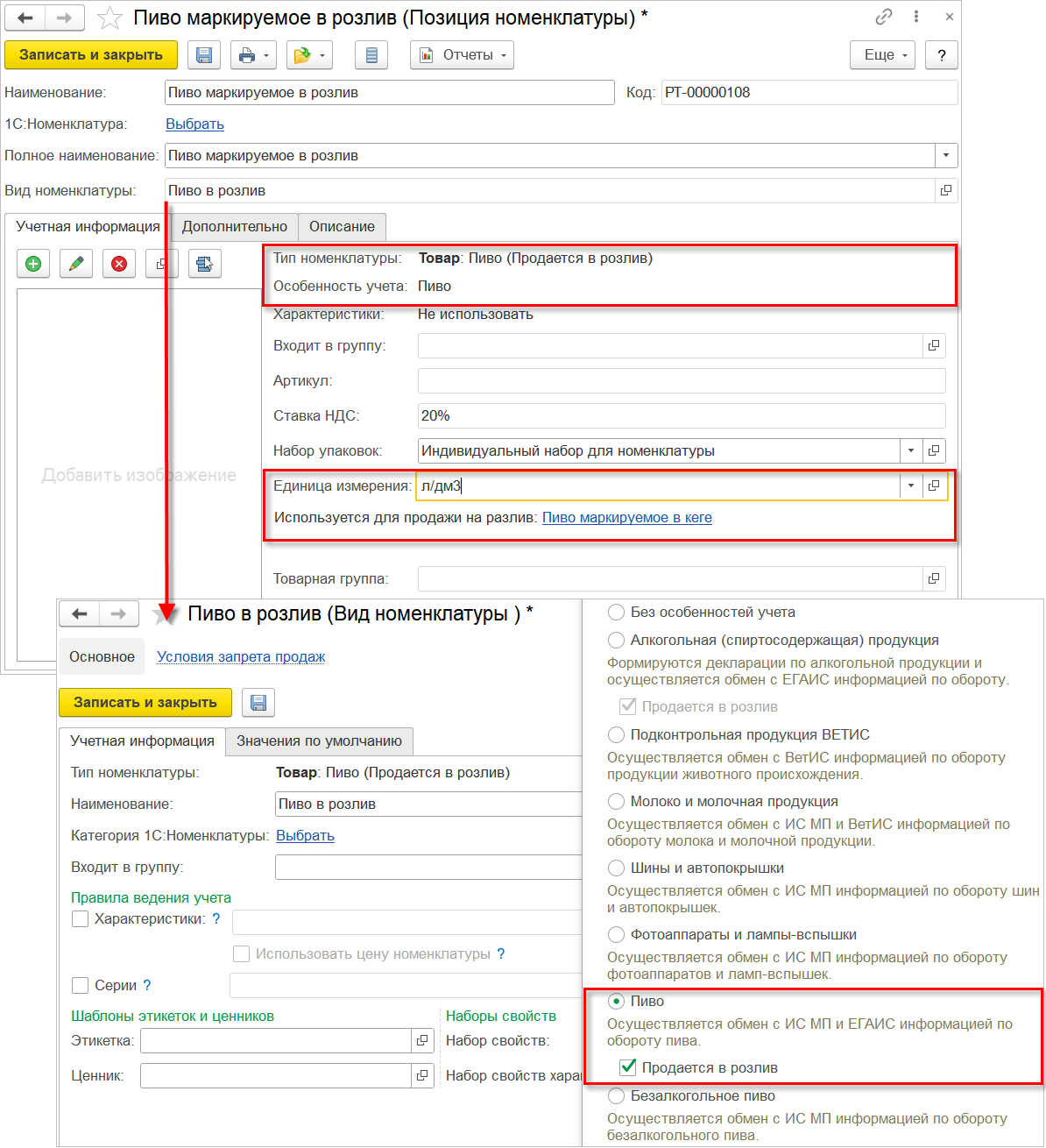Click Записать и закрыть in the item window
1046x1148 pixels.
coord(91,54)
